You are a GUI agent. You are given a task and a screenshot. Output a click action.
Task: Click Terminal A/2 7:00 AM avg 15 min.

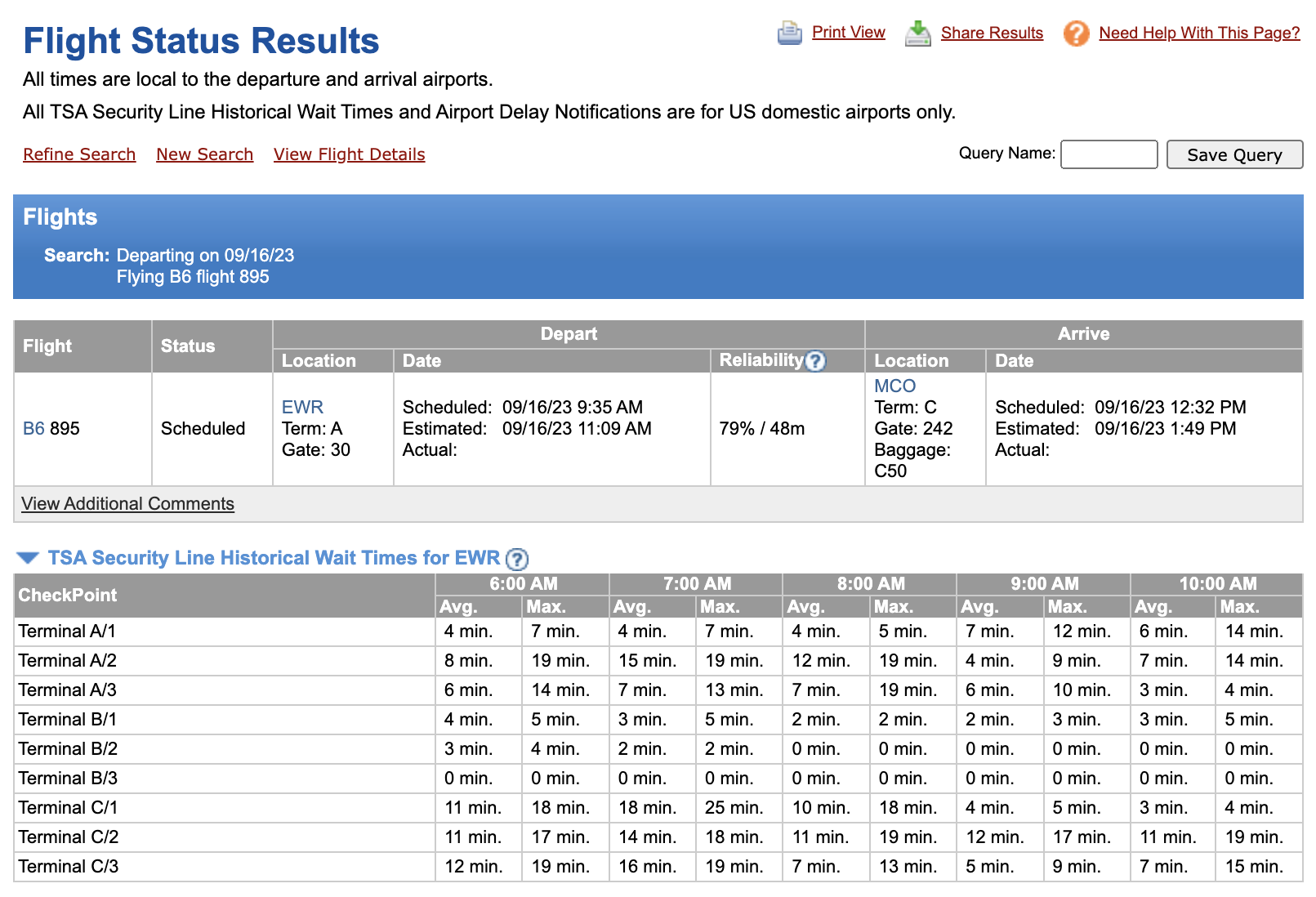pos(647,660)
